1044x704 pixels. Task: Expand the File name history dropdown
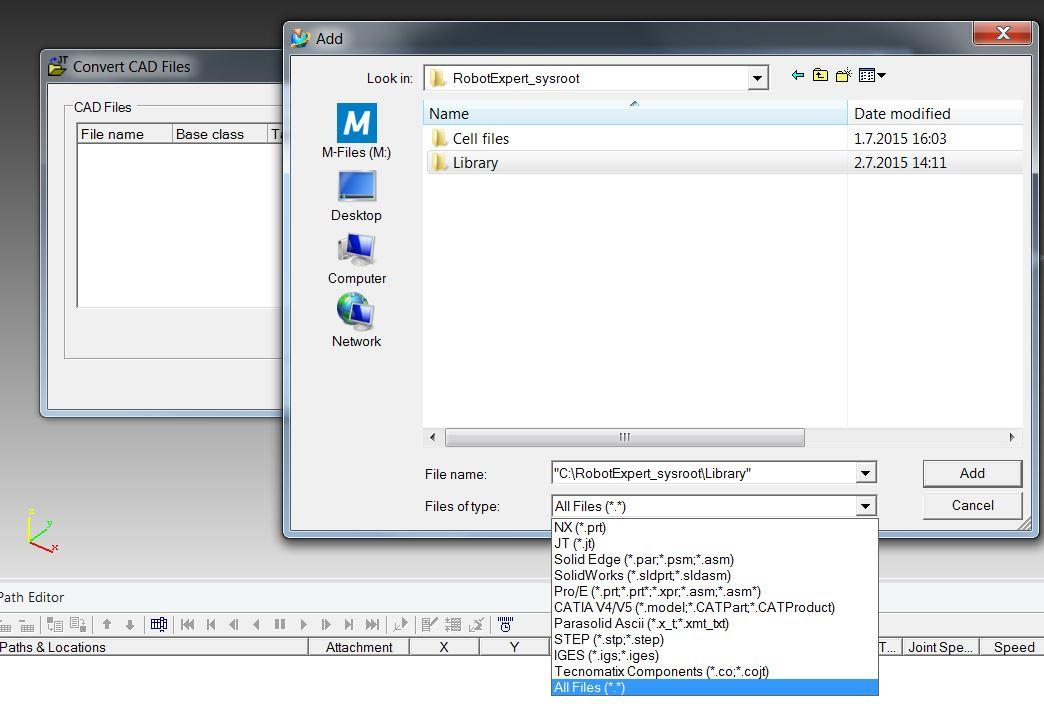[865, 474]
